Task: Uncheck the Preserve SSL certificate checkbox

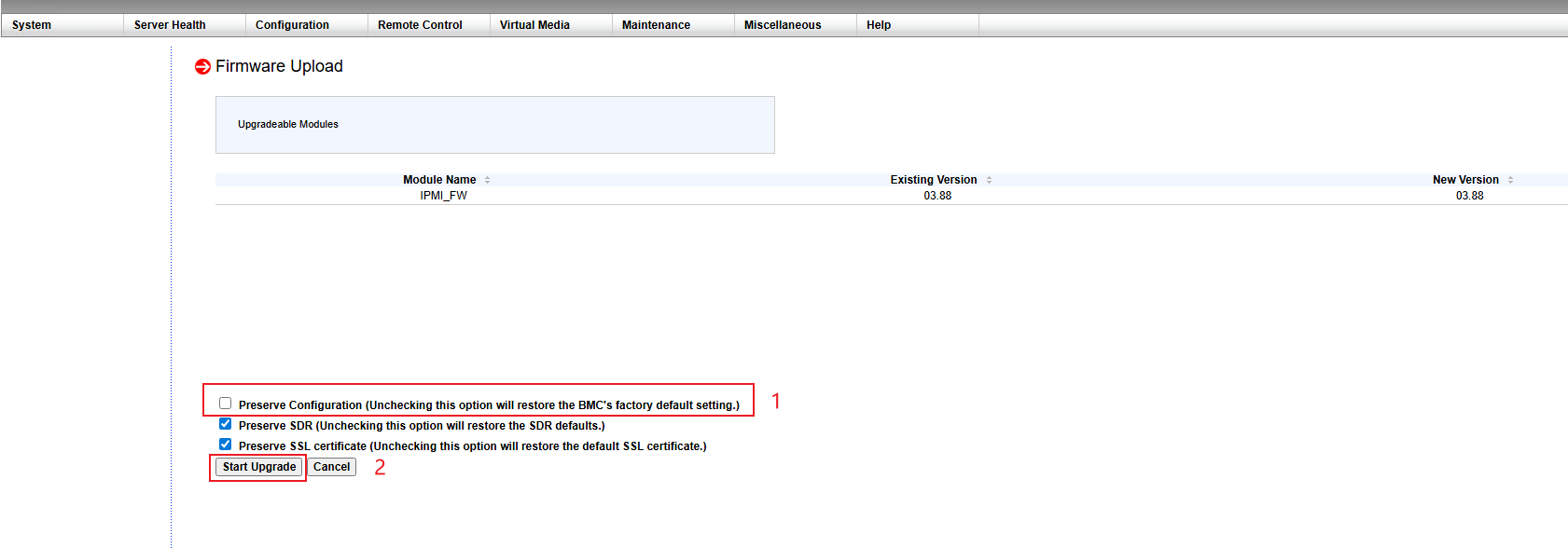Action: 226,445
